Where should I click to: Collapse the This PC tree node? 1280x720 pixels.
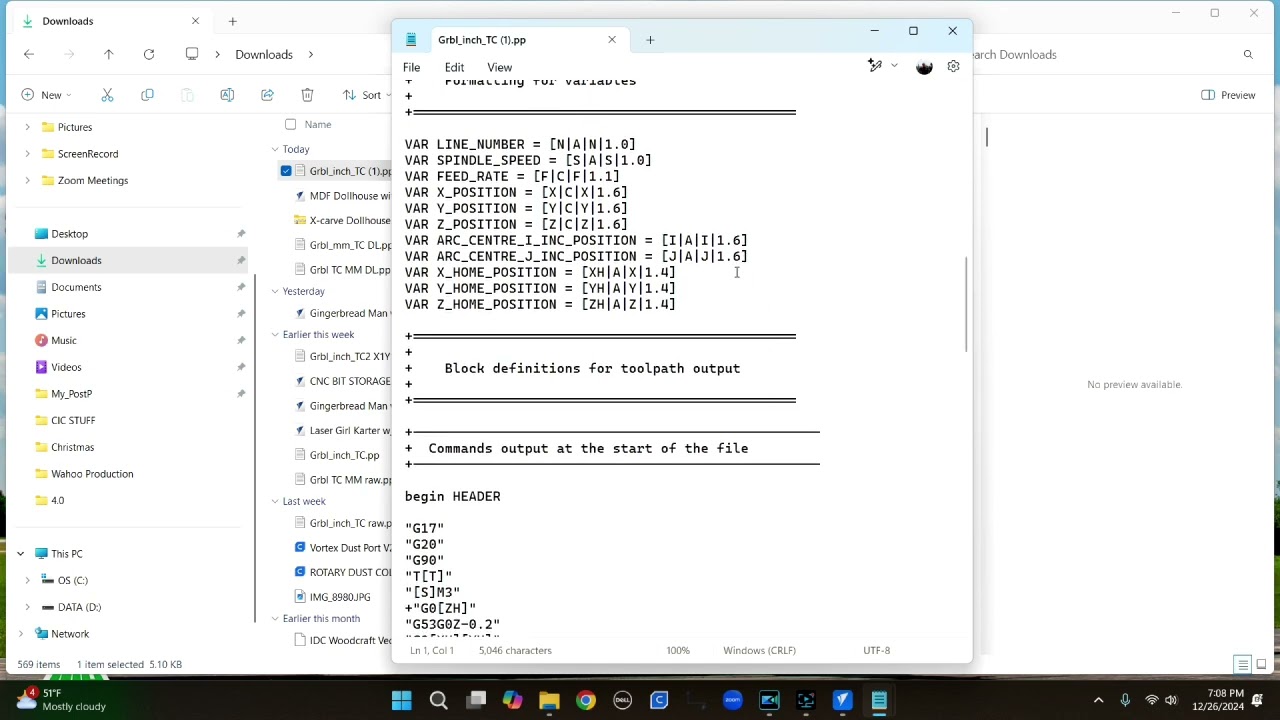(x=20, y=553)
